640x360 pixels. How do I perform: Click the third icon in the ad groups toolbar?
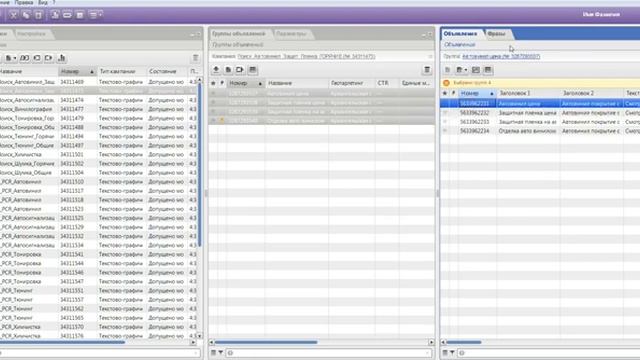click(x=240, y=70)
